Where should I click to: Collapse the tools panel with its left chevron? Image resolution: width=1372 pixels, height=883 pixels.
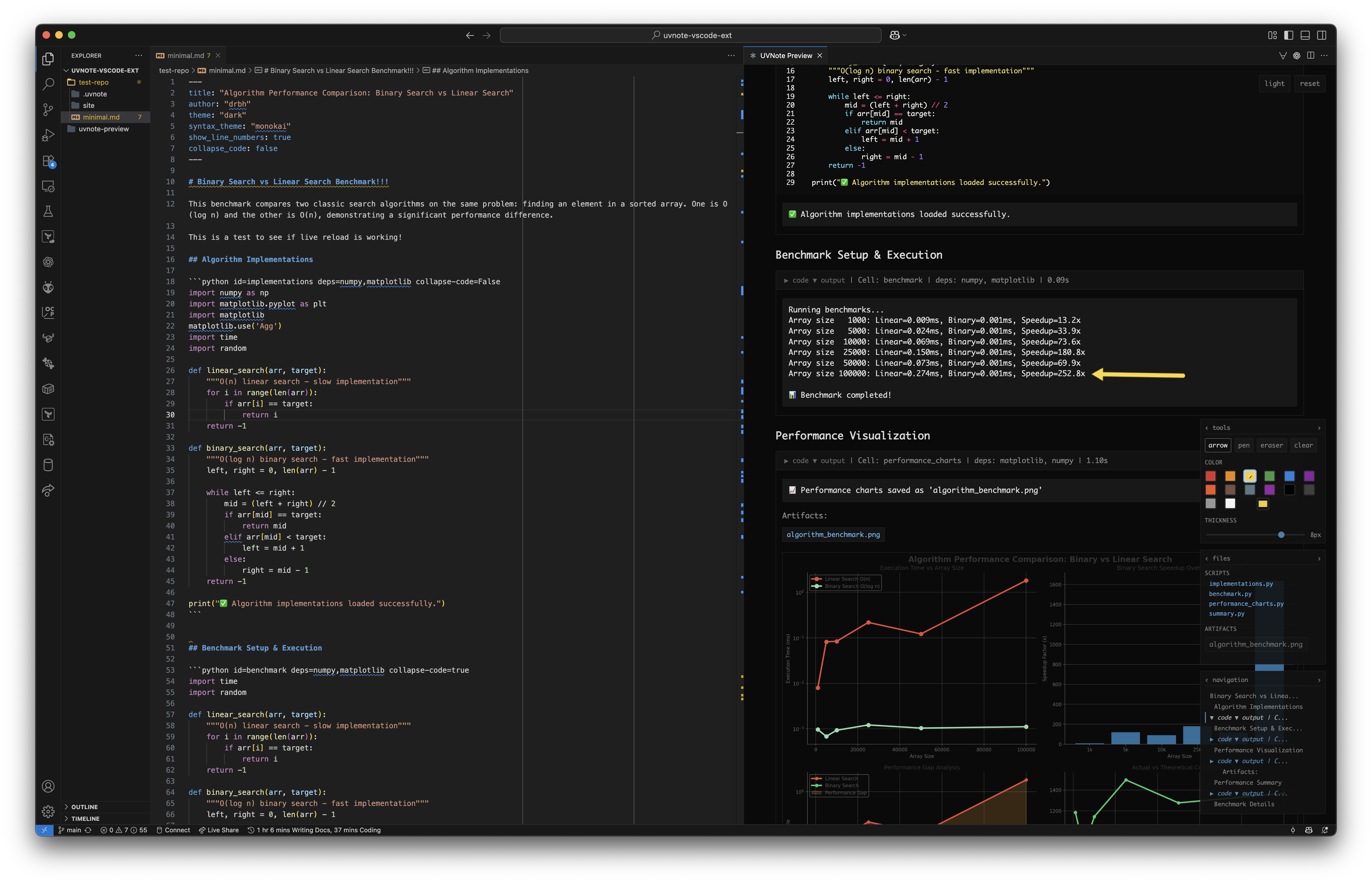(x=1207, y=428)
